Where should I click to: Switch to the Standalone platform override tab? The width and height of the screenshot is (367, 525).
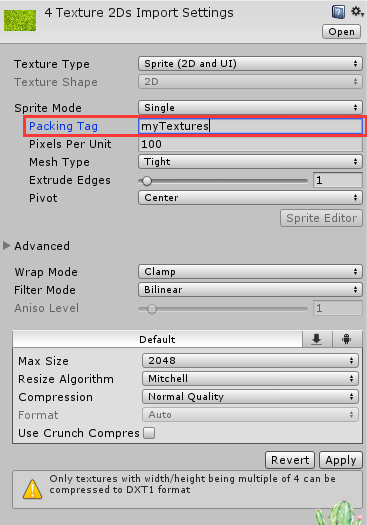coord(317,339)
